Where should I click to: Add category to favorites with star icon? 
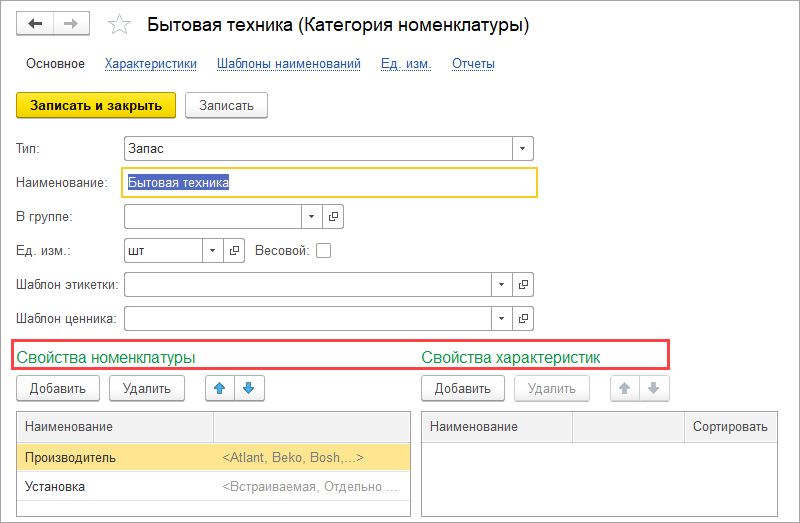point(119,25)
